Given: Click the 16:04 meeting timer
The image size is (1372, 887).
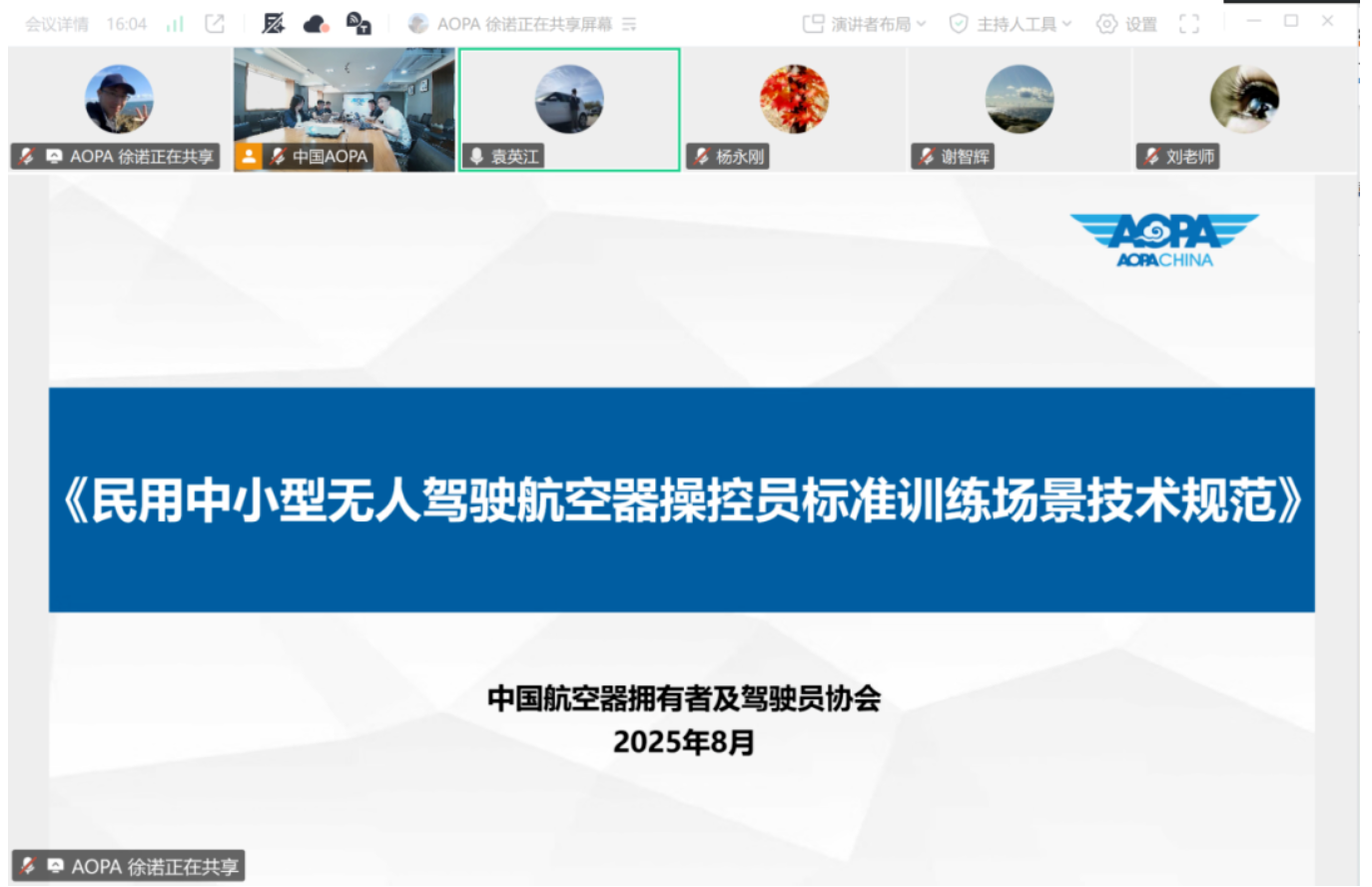Looking at the screenshot, I should point(127,24).
